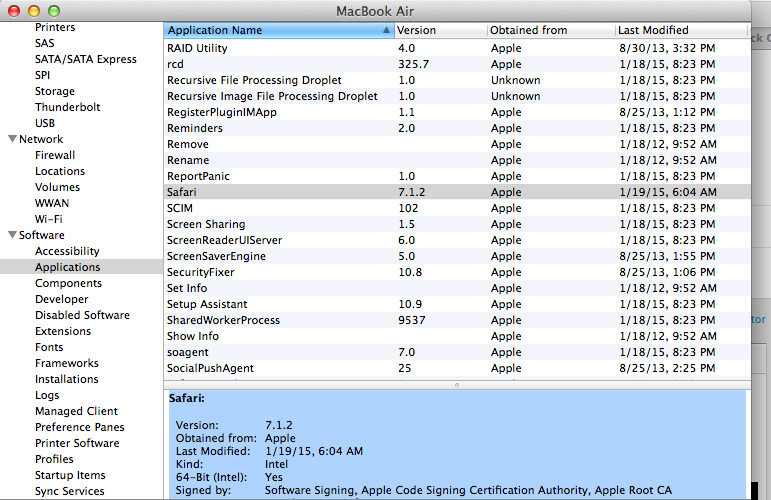The height and width of the screenshot is (500, 771).
Task: Select the Safari application row
Action: pos(457,192)
